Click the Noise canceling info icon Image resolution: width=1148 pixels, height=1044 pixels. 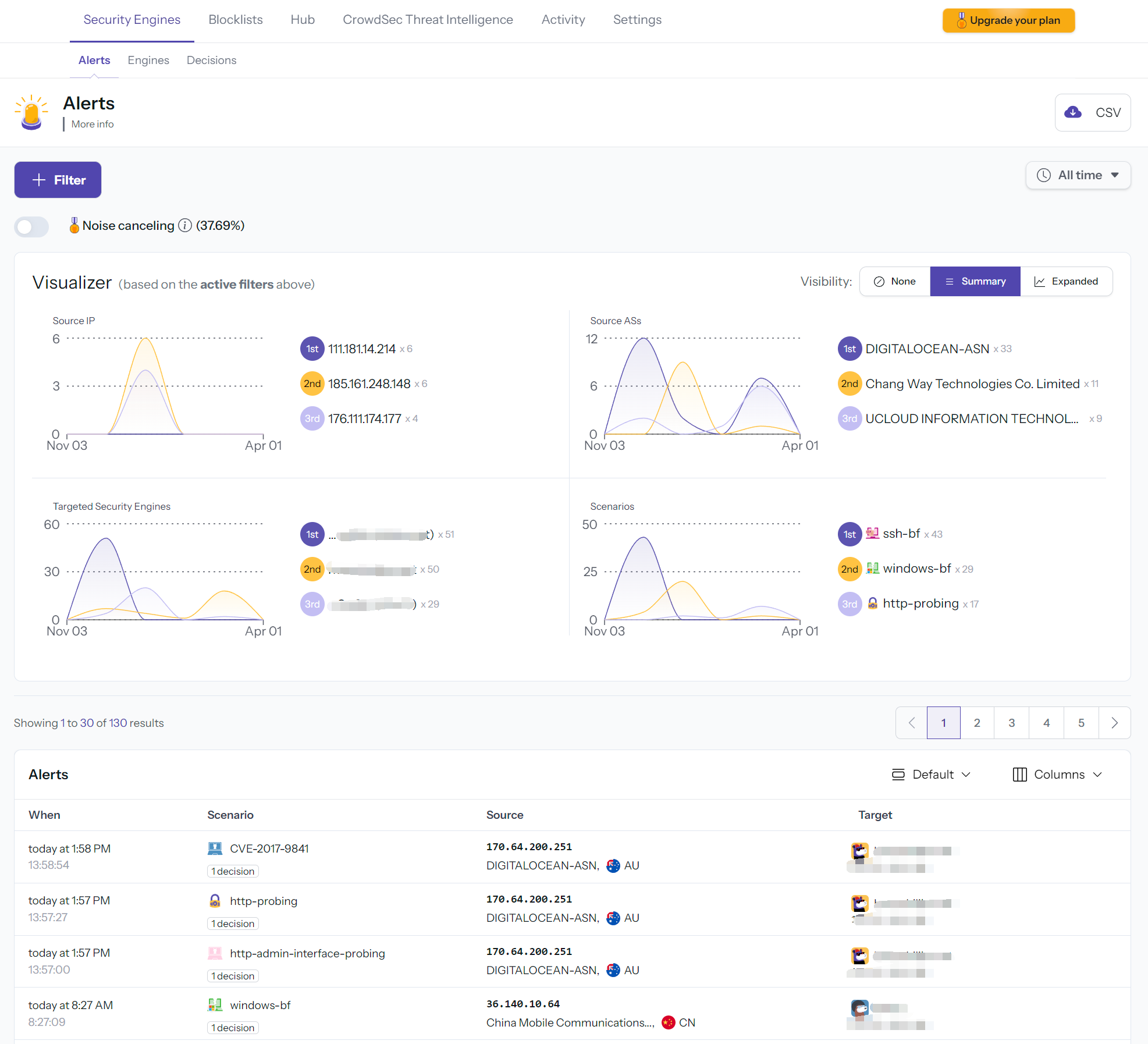coord(185,225)
